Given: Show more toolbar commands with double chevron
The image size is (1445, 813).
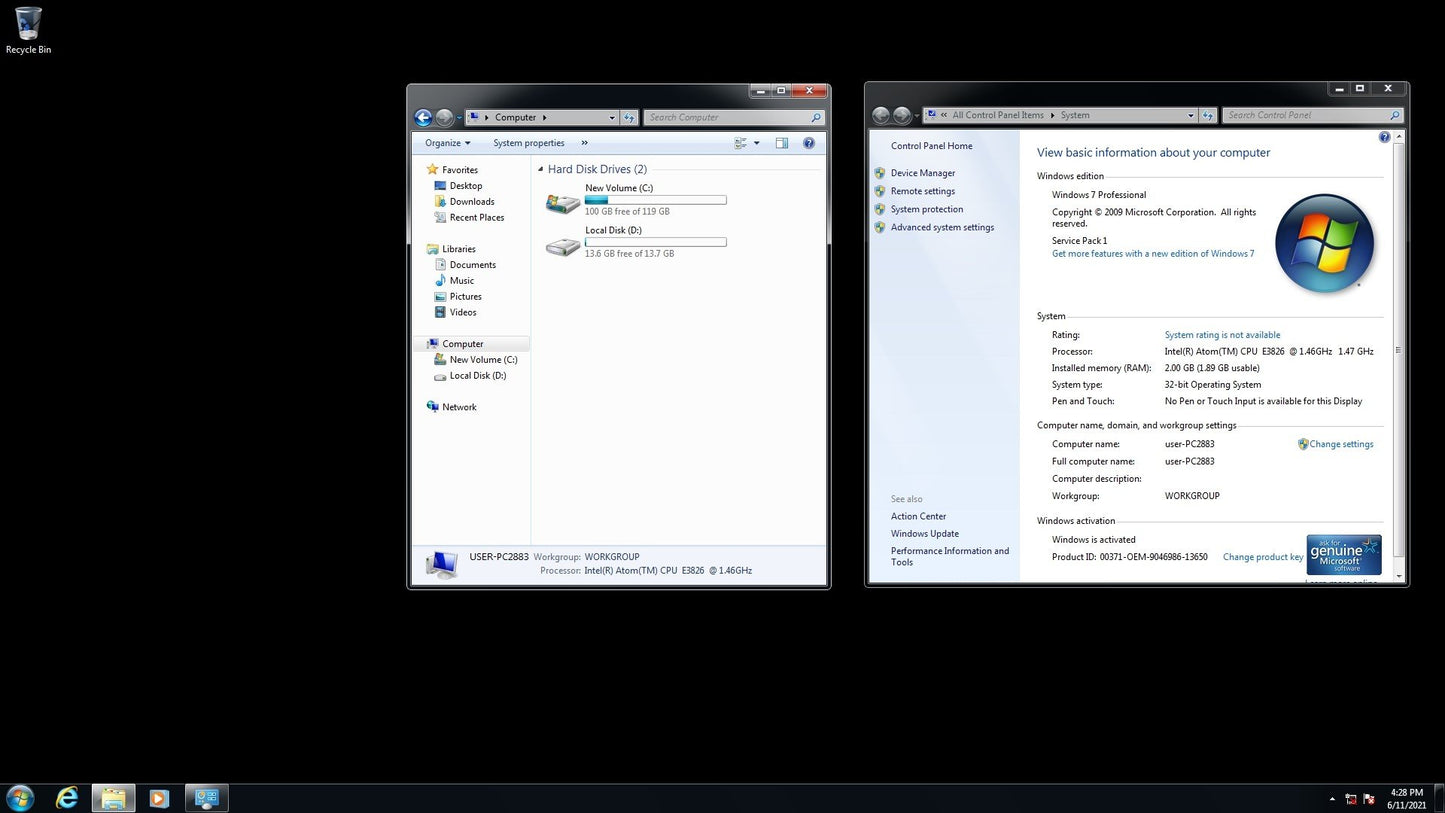Looking at the screenshot, I should [x=585, y=143].
